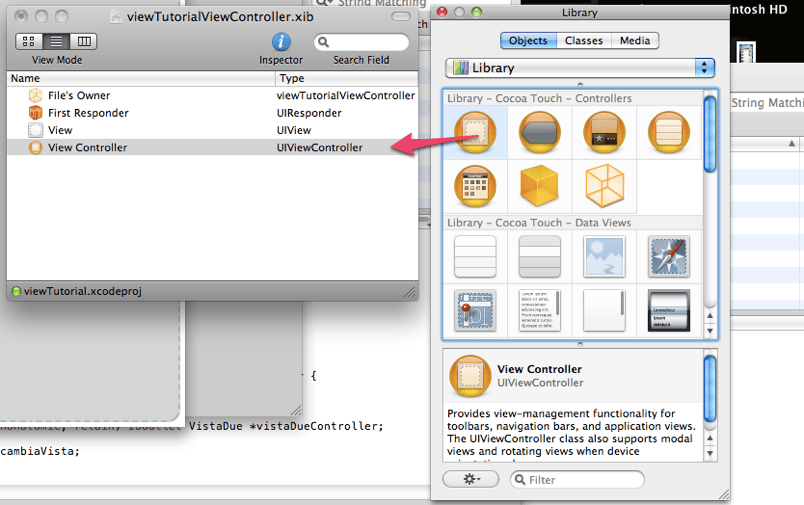Screen dimensions: 804x505
Task: Open the Classes tab in Library
Action: click(584, 41)
